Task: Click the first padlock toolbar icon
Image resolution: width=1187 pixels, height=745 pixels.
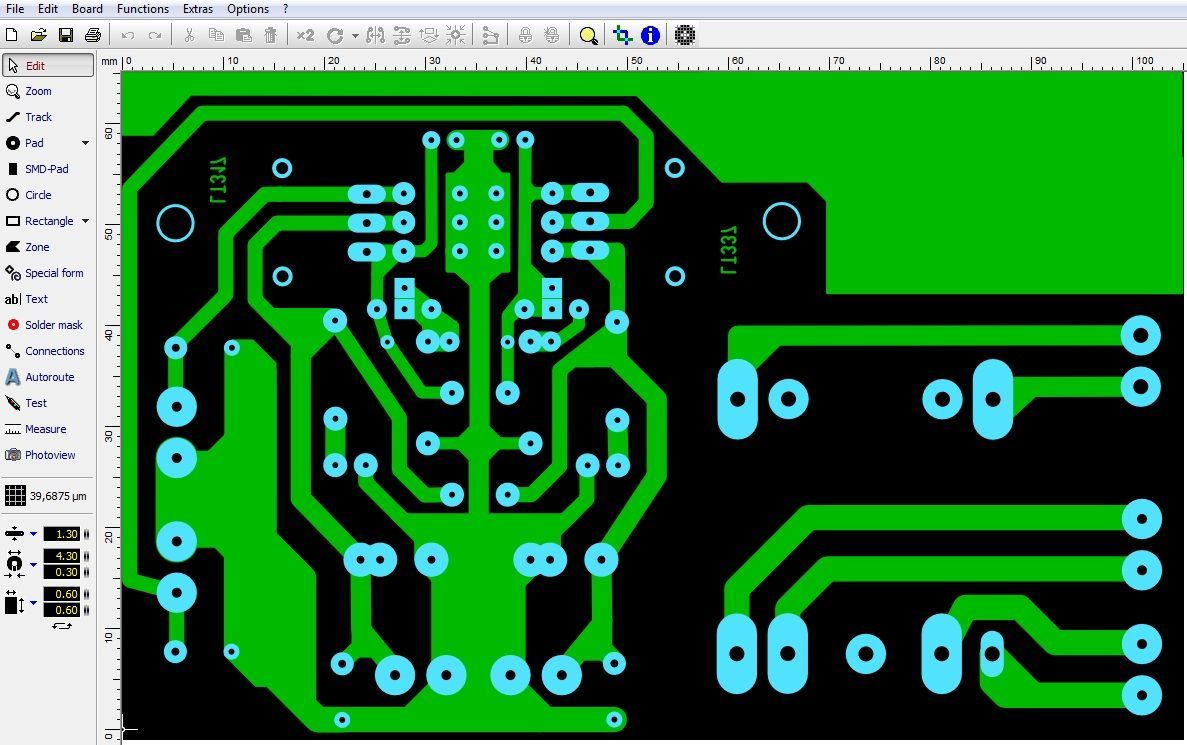Action: click(x=525, y=35)
